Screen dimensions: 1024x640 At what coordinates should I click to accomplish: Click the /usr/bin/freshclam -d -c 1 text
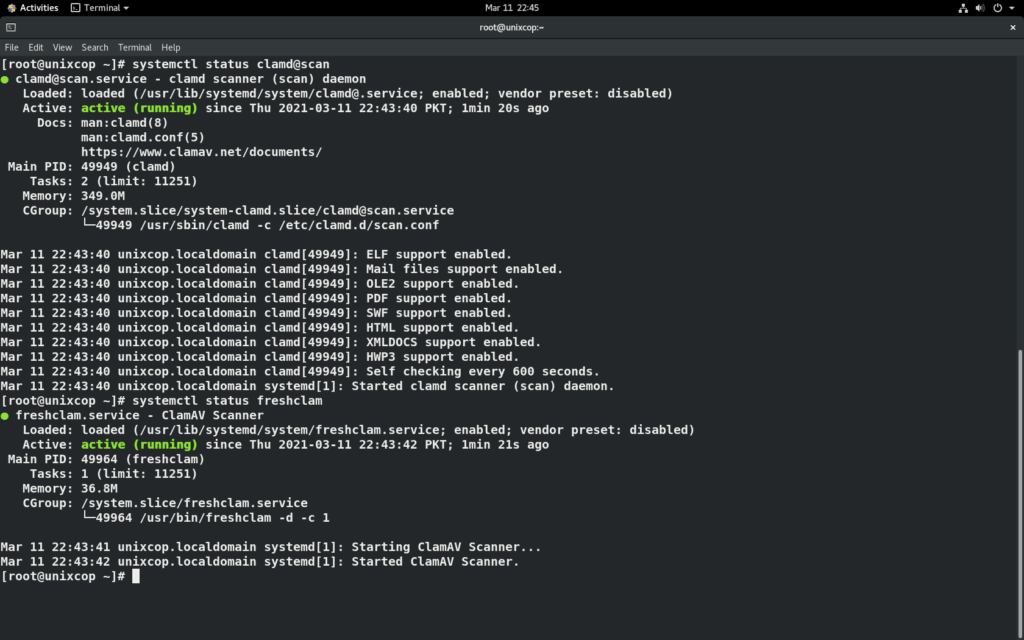pos(234,518)
